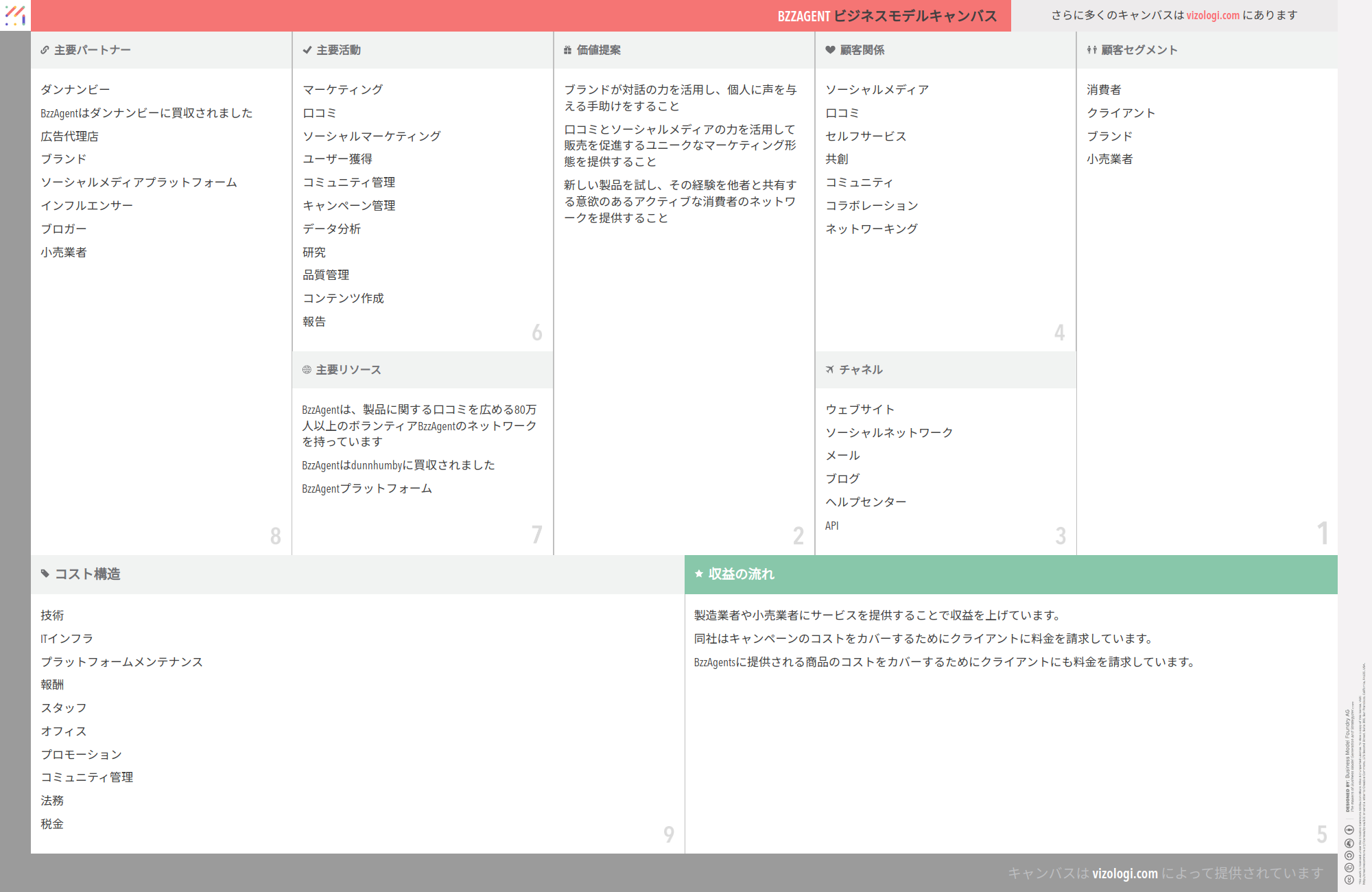Click the link icon beside 主要パートナー

(x=45, y=50)
